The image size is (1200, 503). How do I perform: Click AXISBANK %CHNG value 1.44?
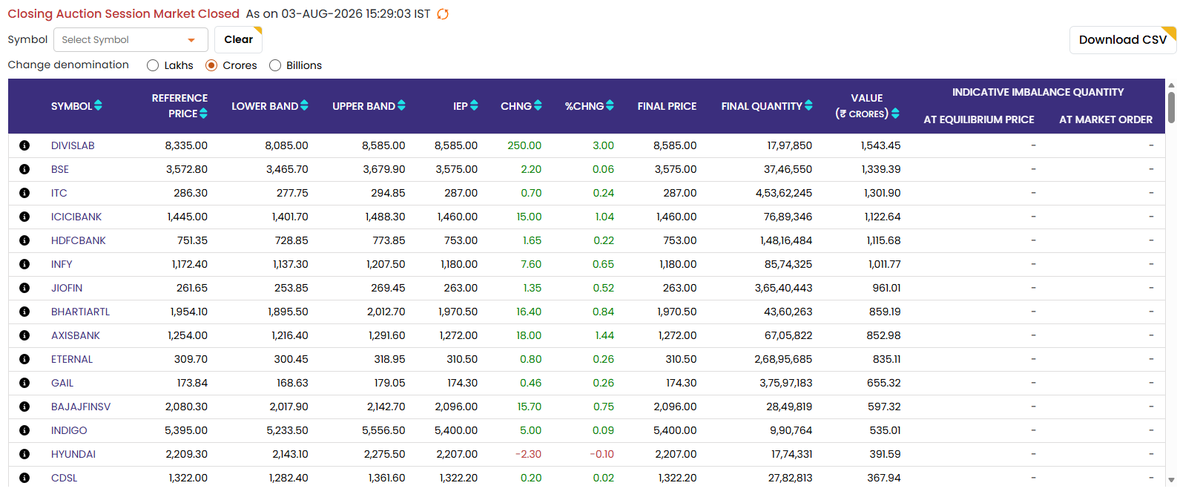coord(604,336)
